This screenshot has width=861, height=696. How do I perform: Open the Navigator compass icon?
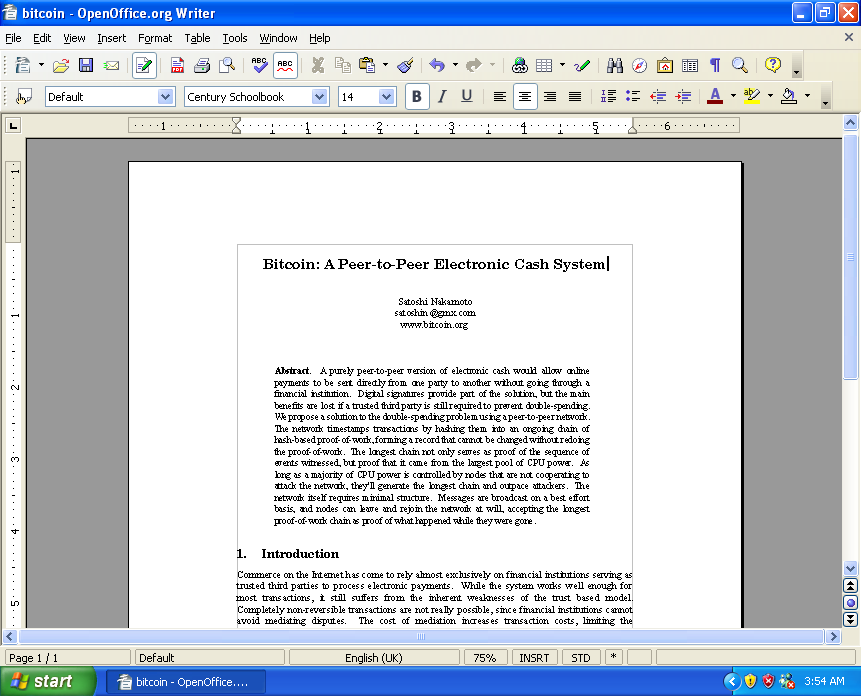point(639,65)
